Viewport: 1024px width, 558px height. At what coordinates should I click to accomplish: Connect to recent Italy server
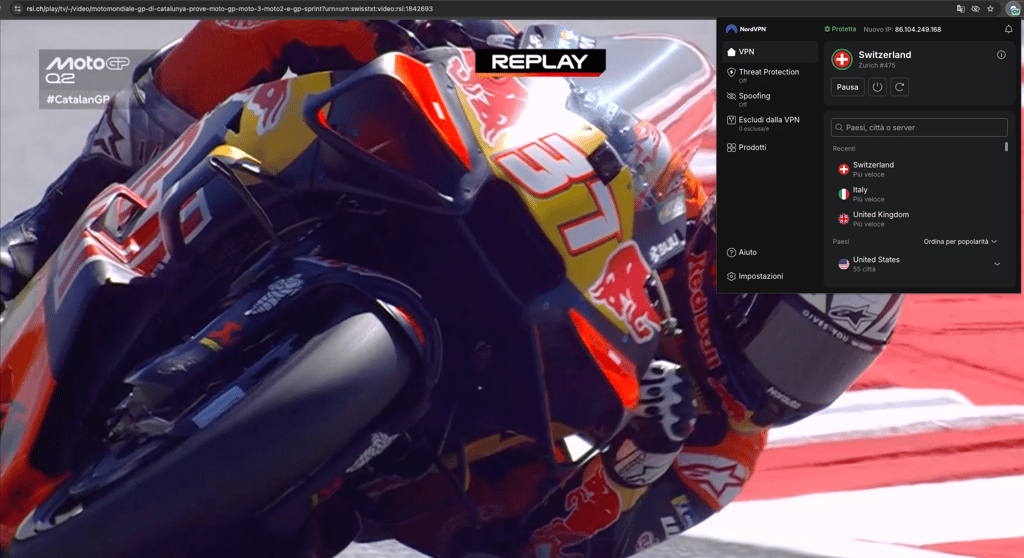click(x=918, y=194)
